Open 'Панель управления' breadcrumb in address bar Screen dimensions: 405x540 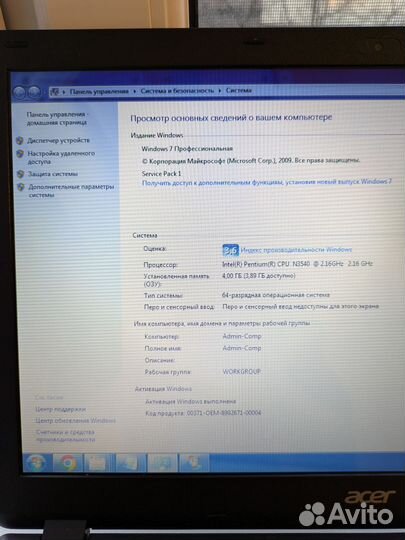click(99, 91)
